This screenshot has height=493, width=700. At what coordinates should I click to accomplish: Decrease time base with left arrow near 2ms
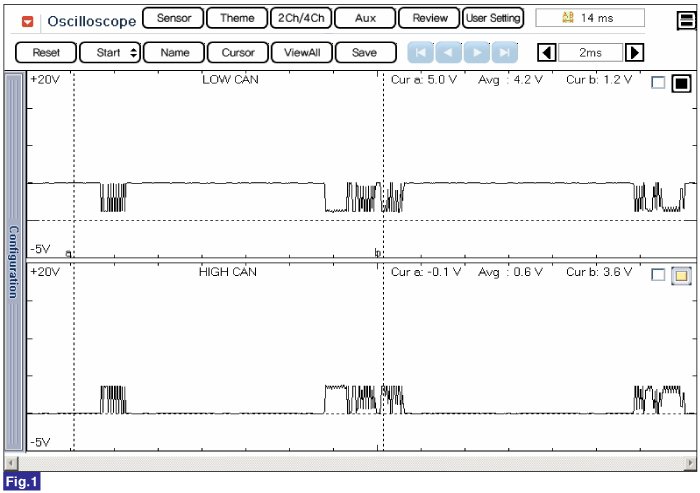coord(547,52)
